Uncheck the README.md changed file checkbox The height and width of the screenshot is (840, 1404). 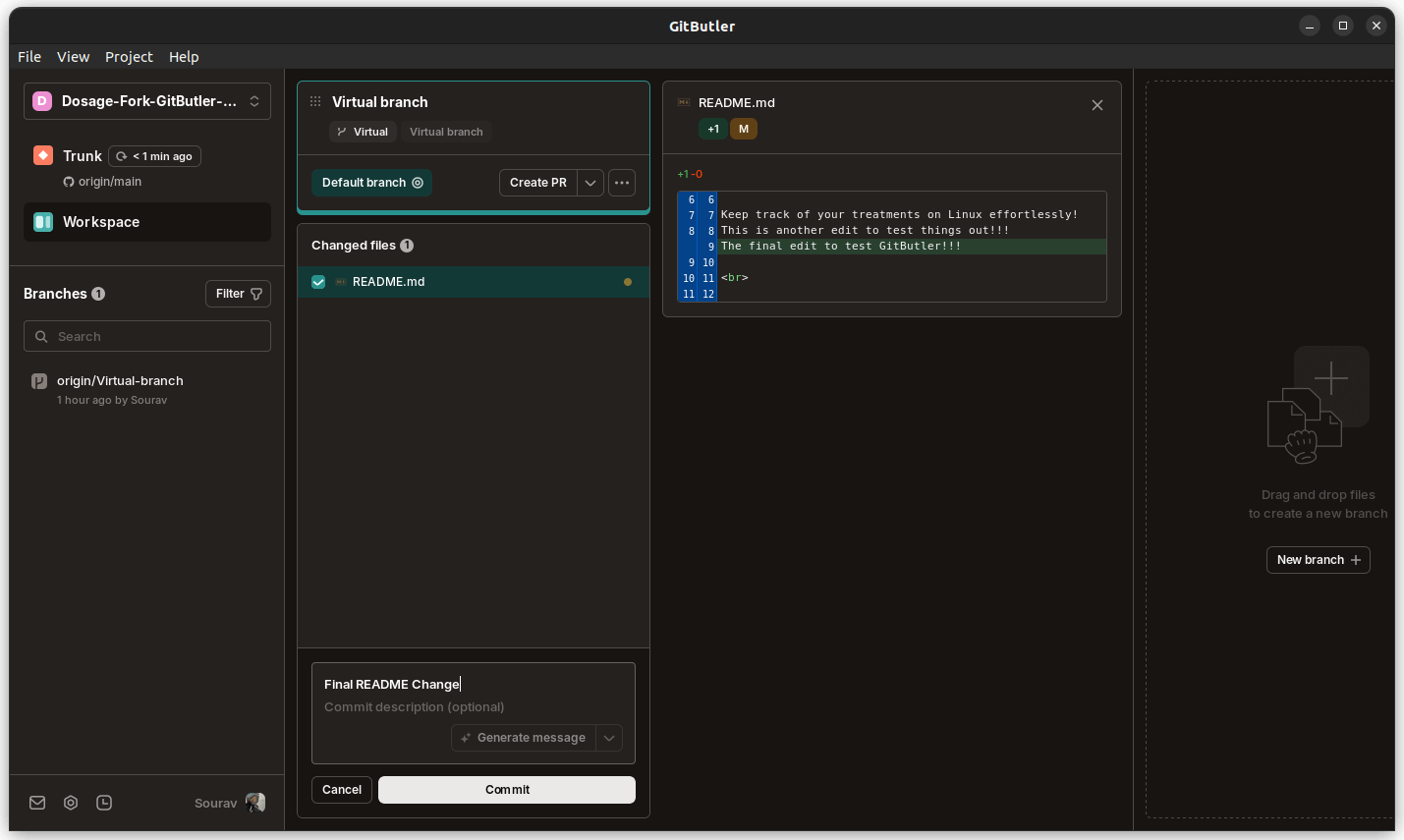[x=317, y=281]
